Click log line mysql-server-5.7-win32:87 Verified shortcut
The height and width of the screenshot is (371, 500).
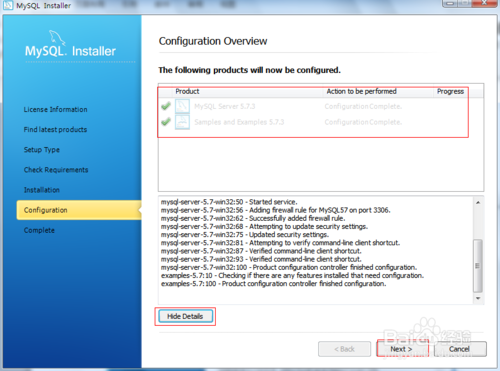pyautogui.click(x=261, y=251)
